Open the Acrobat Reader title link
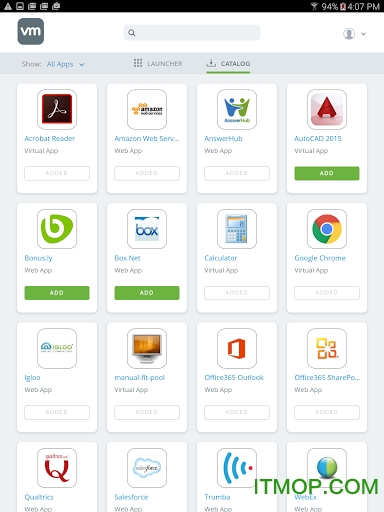 (x=50, y=139)
